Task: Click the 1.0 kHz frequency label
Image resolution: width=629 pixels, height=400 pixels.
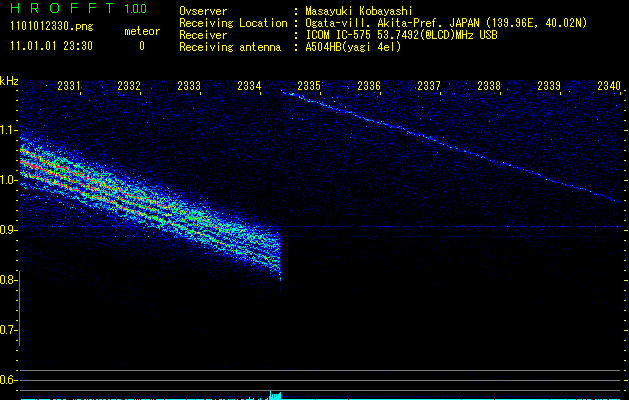Action: pos(9,180)
